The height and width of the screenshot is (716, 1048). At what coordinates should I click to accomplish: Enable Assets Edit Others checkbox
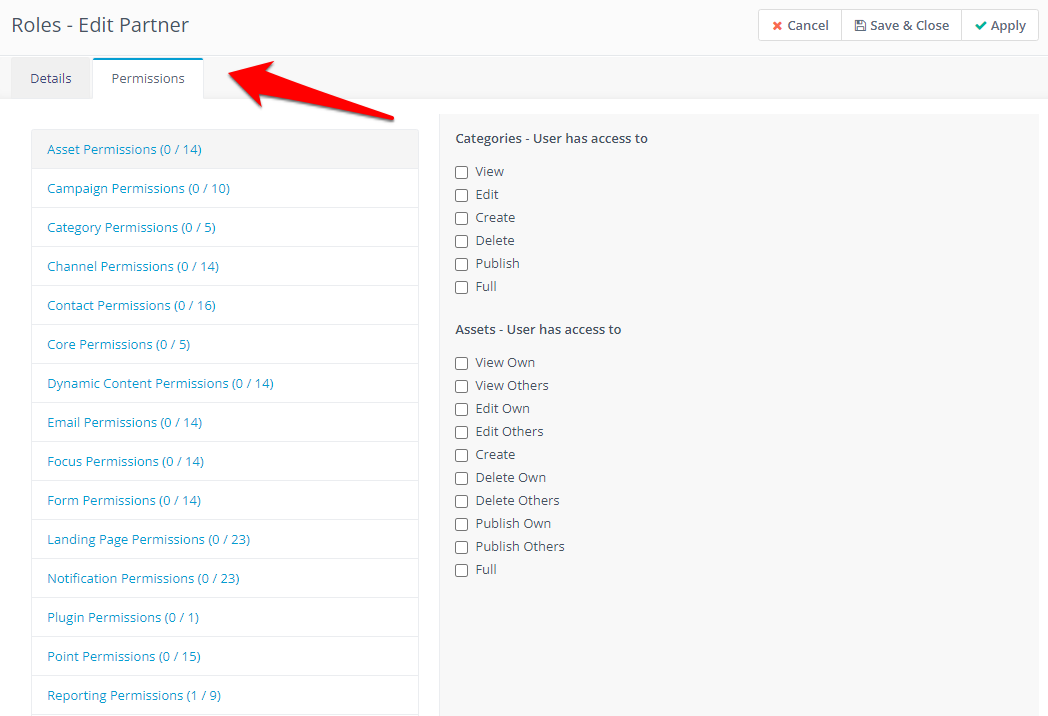pyautogui.click(x=462, y=432)
